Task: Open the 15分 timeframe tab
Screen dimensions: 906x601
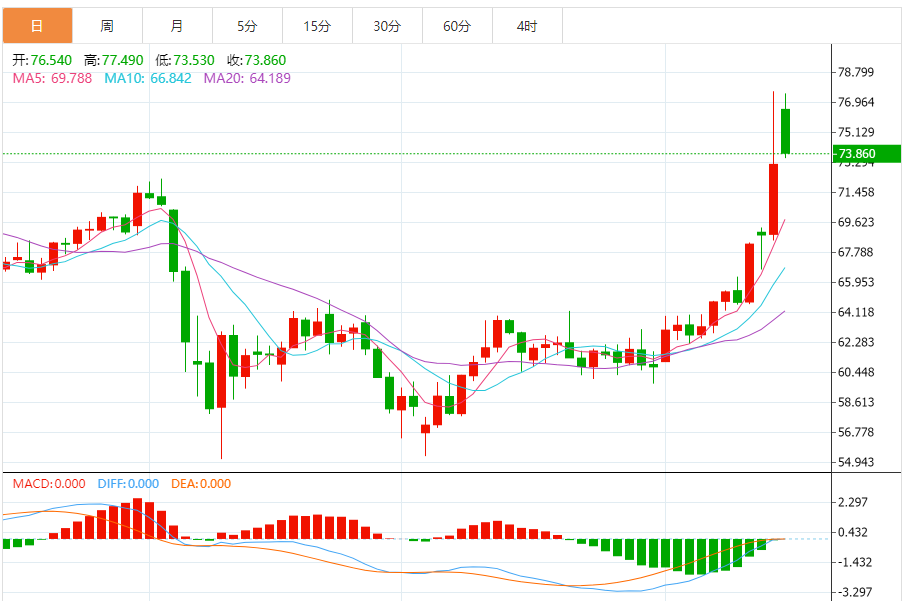Action: (317, 26)
